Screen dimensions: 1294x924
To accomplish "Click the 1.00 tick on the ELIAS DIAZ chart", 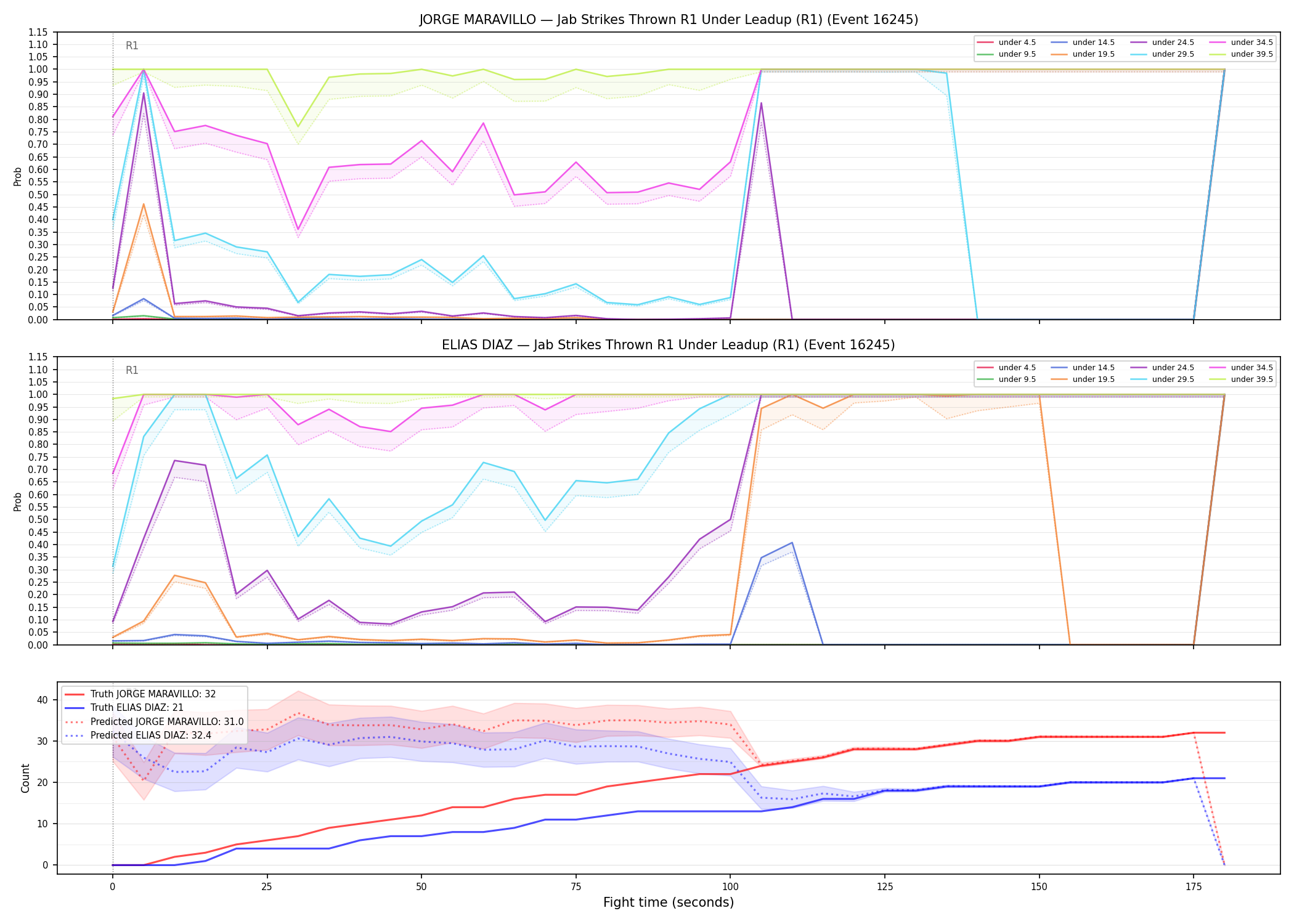I will (x=39, y=394).
